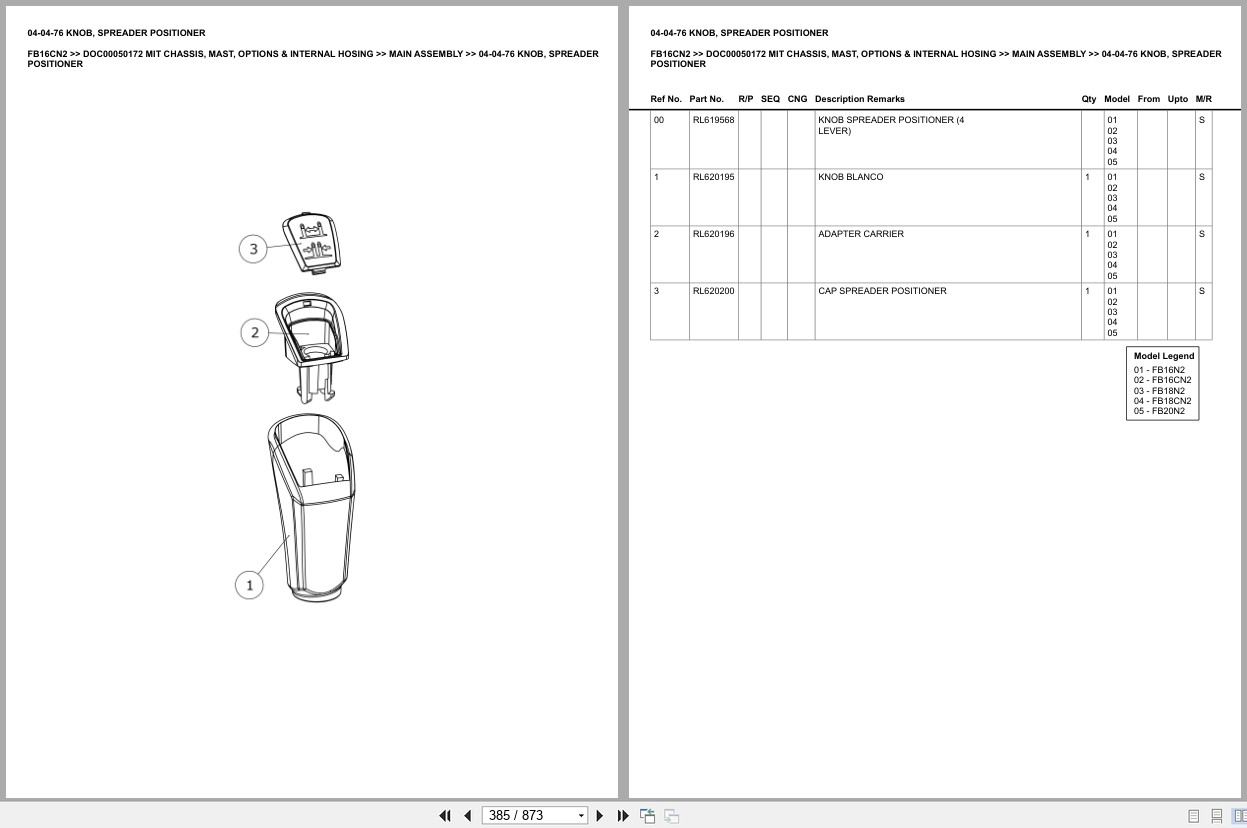Click the KNOB SPREADER POSITIONER (4 LEVER) description
1247x828 pixels.
[891, 125]
